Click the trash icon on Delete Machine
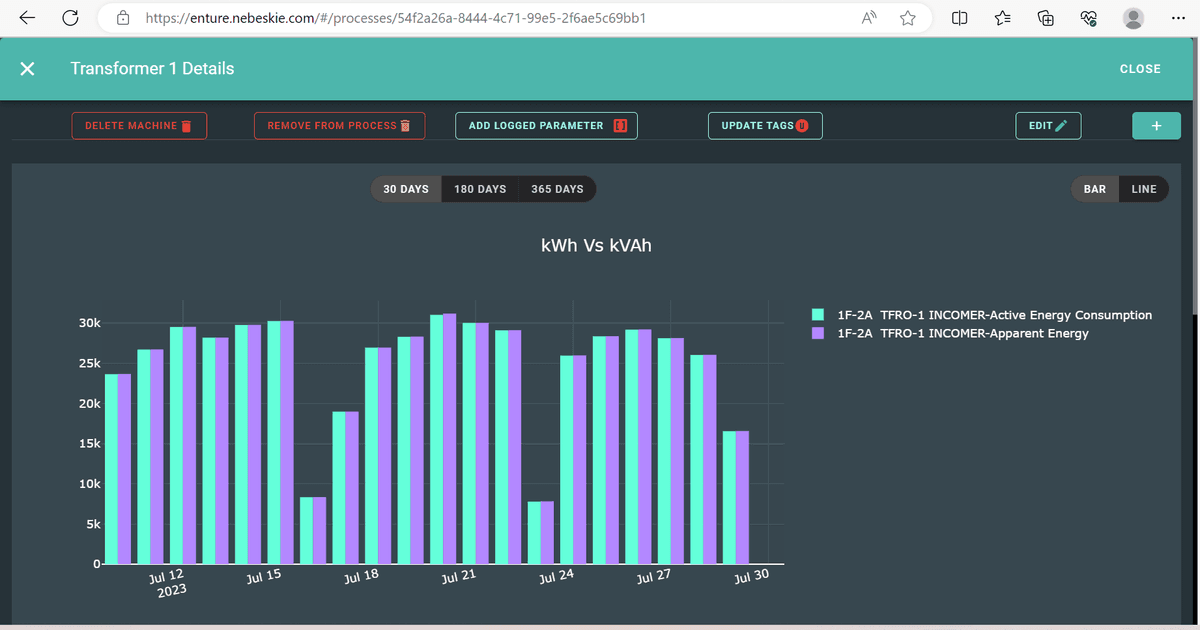1200x630 pixels. (x=186, y=126)
